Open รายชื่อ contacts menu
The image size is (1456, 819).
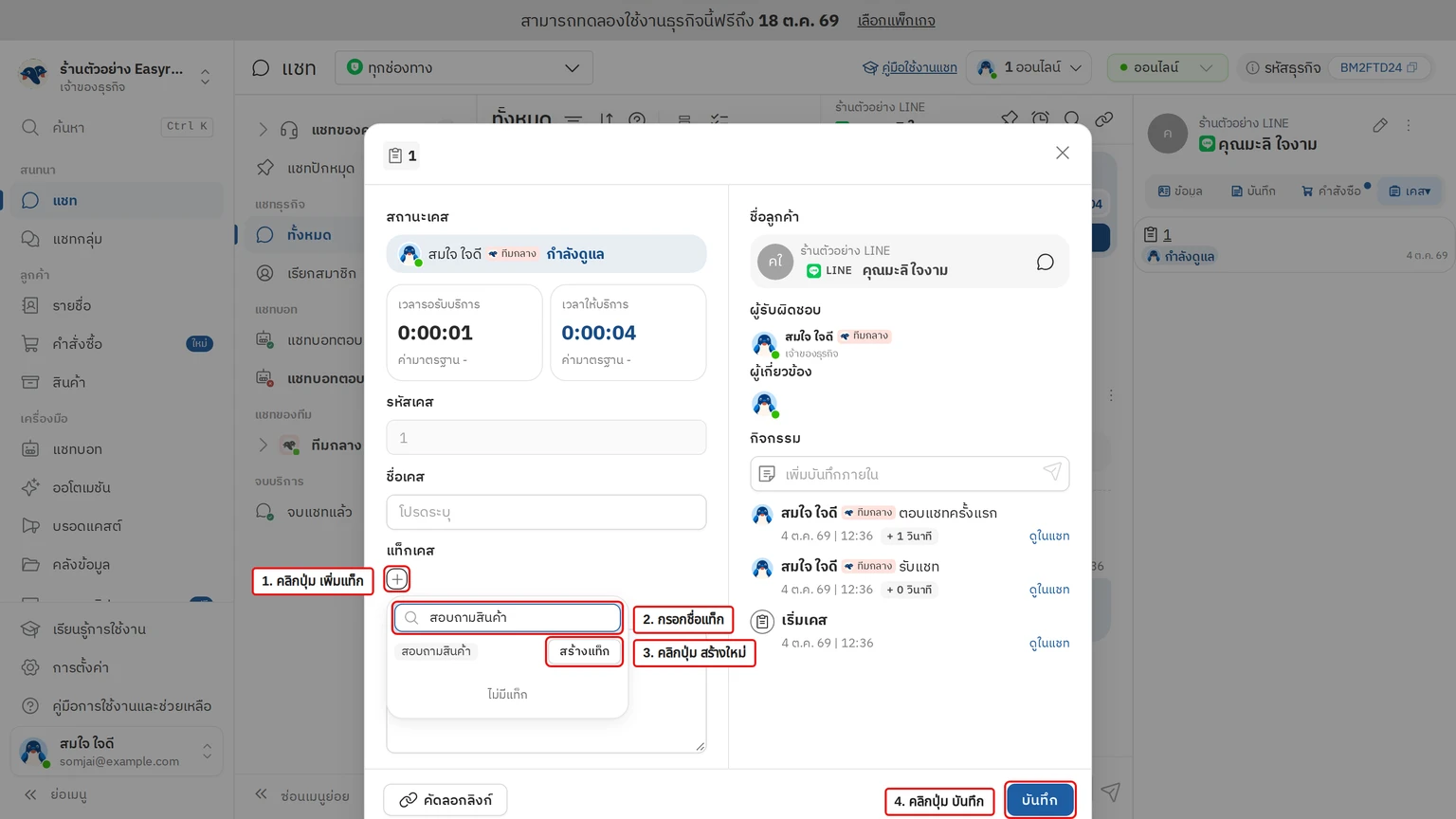[117, 305]
